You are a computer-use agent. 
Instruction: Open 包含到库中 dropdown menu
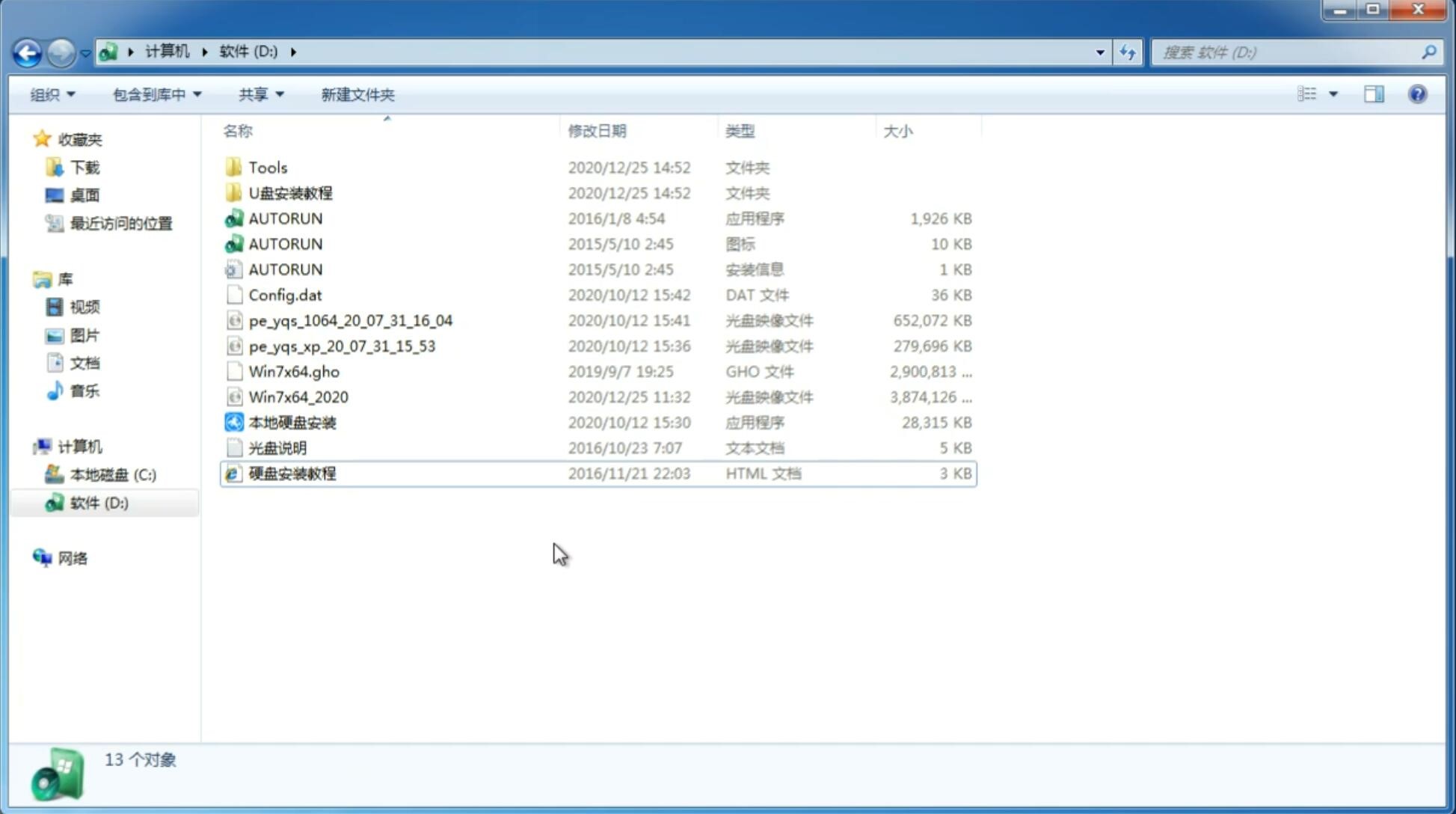(156, 94)
